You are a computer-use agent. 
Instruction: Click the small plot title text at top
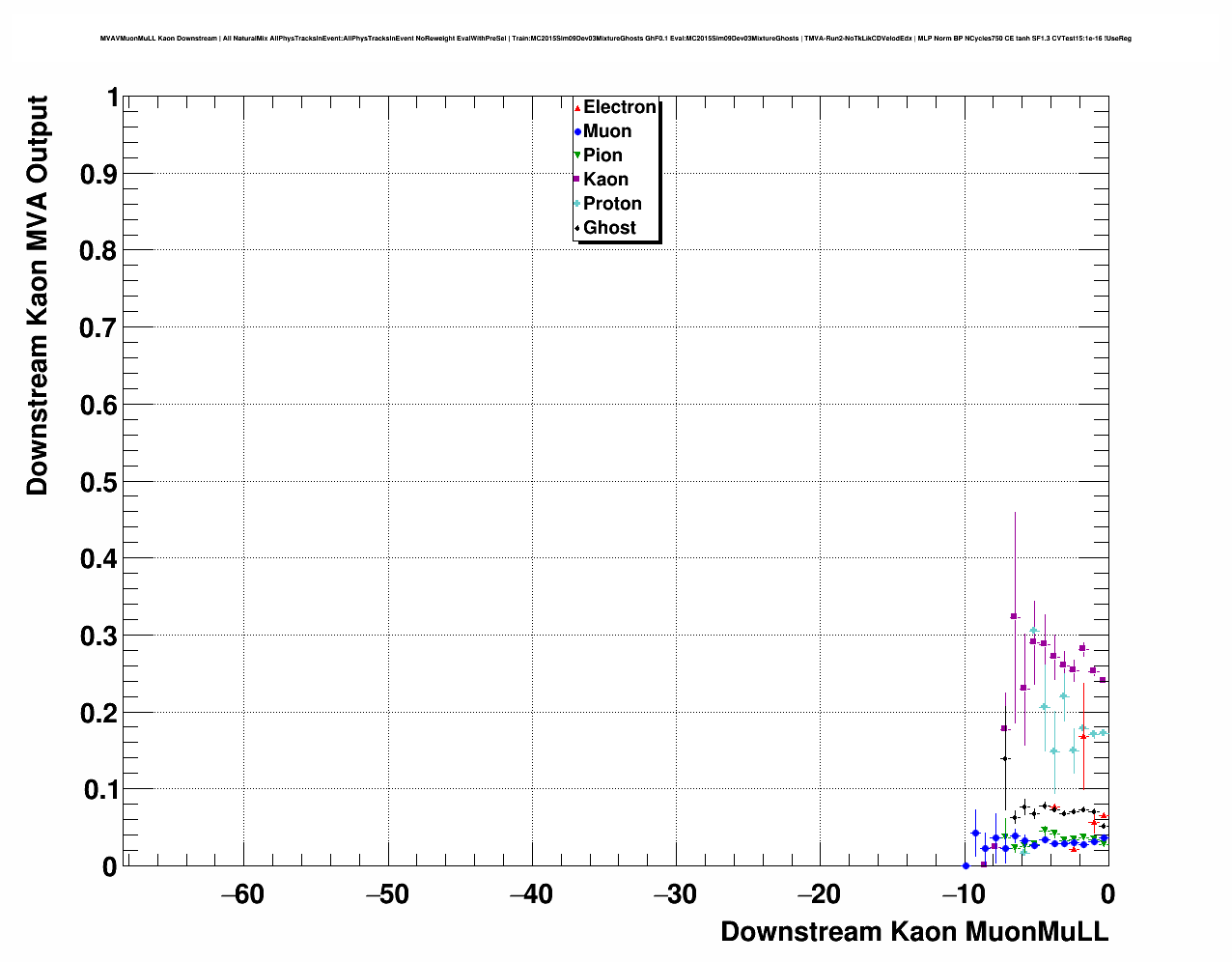pos(616,39)
